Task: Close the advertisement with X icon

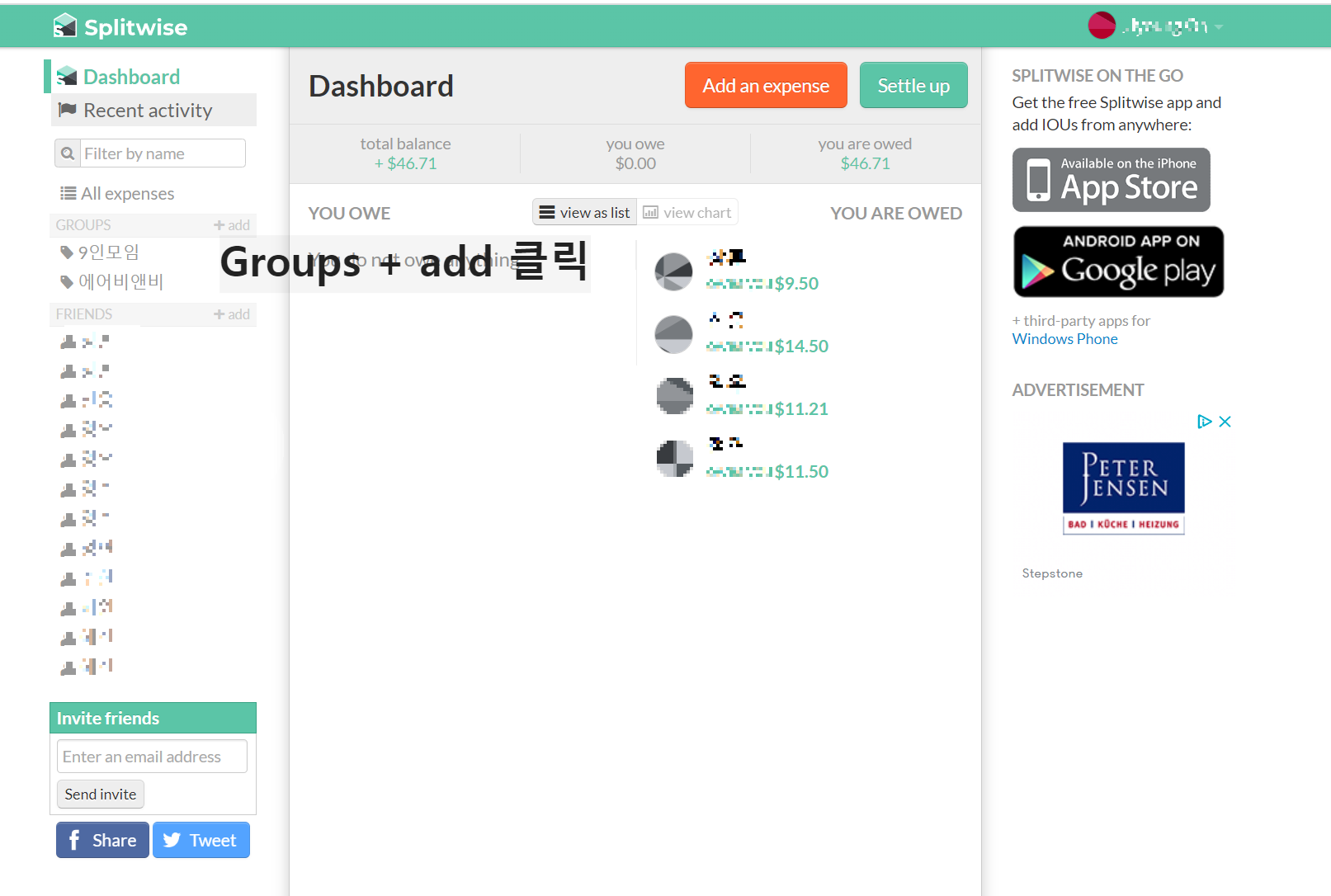Action: tap(1225, 422)
